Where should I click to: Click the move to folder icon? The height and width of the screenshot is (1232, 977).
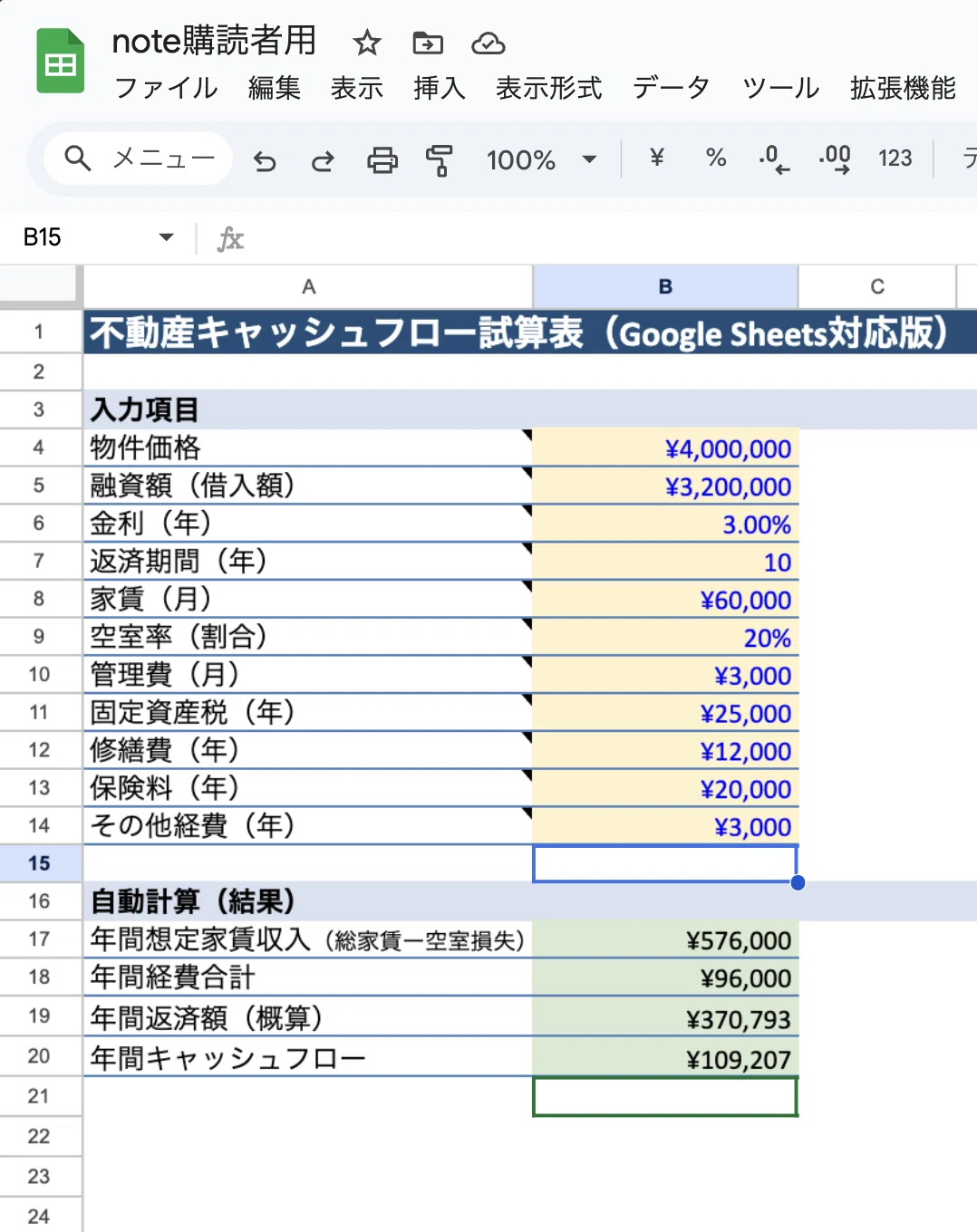(428, 43)
